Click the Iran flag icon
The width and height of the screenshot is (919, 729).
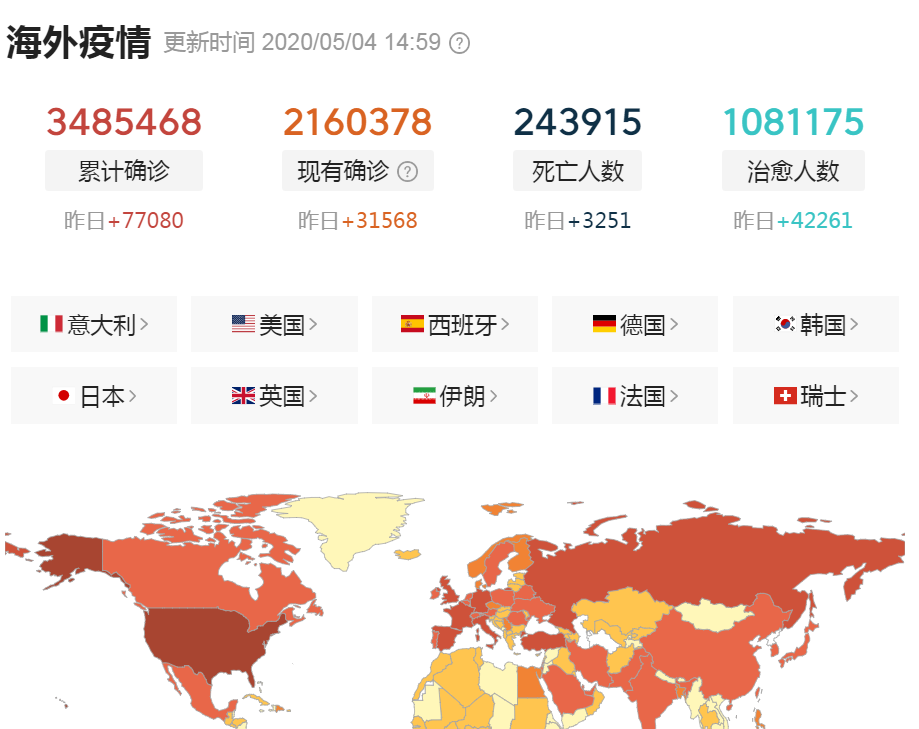(x=424, y=396)
